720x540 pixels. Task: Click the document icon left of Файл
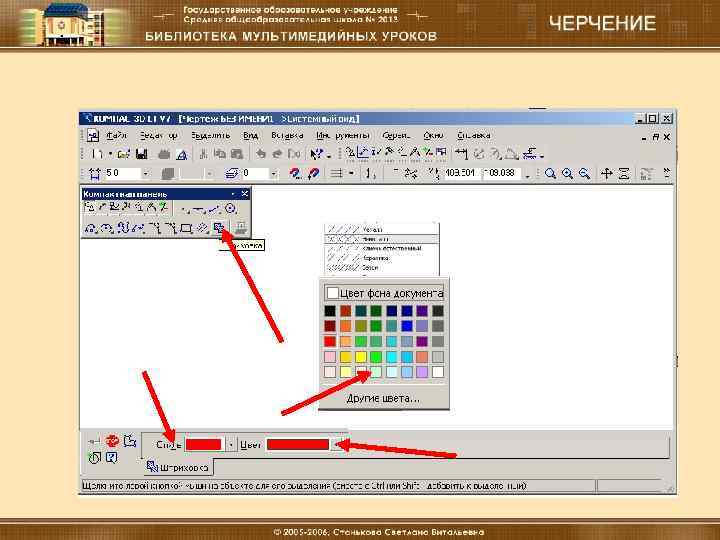(x=93, y=135)
